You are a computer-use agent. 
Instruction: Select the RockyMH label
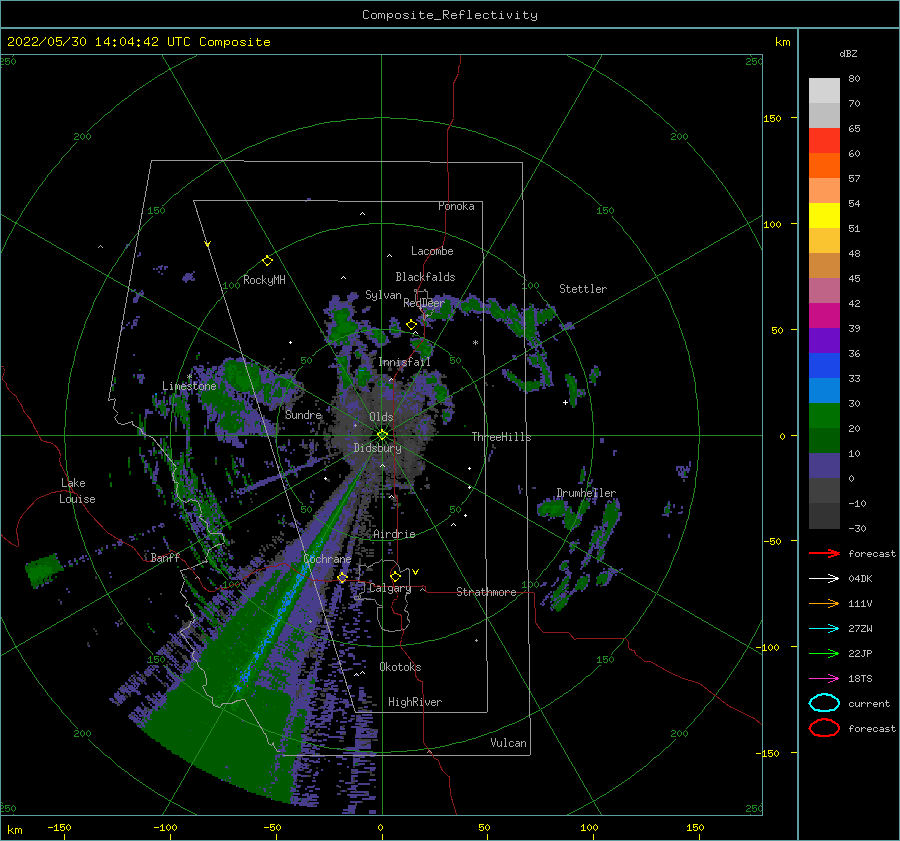(264, 280)
